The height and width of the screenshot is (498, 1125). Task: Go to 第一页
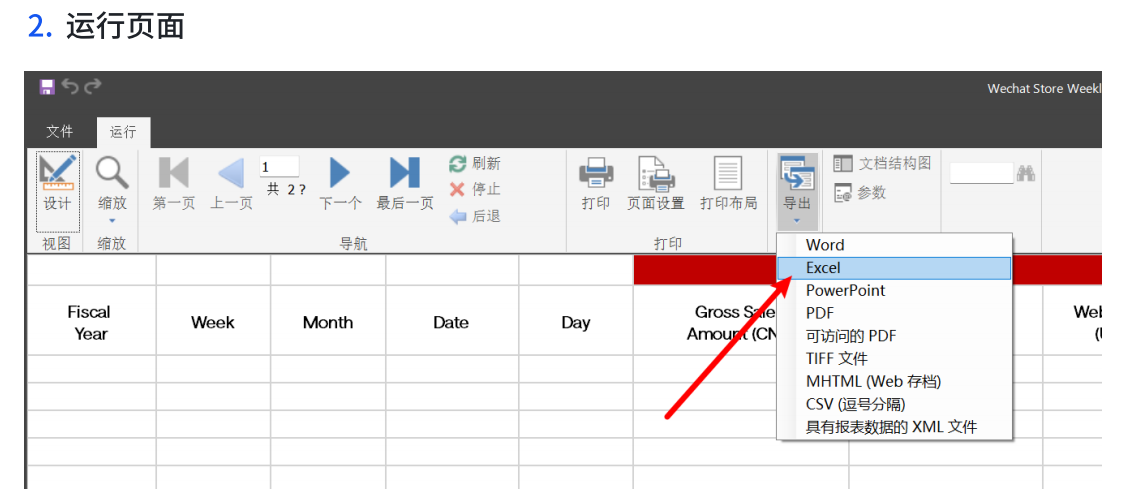click(174, 184)
